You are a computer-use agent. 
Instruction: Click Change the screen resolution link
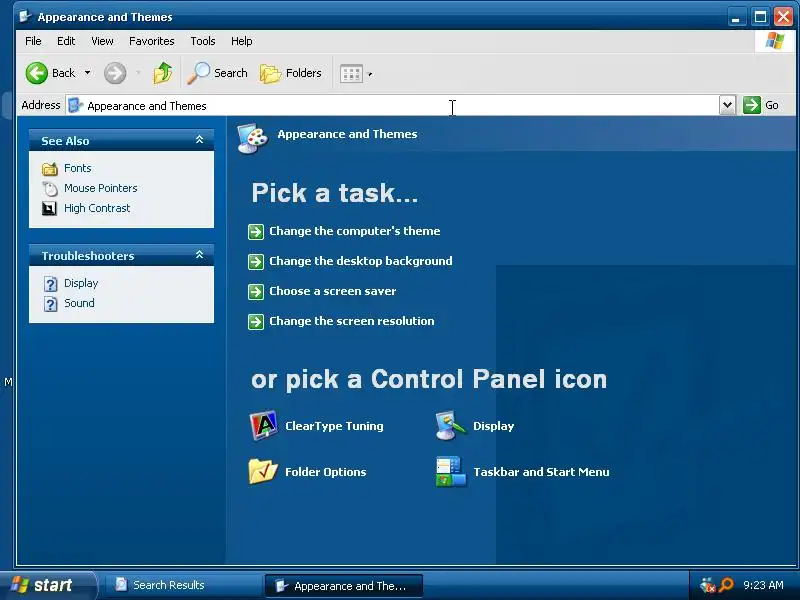(352, 321)
